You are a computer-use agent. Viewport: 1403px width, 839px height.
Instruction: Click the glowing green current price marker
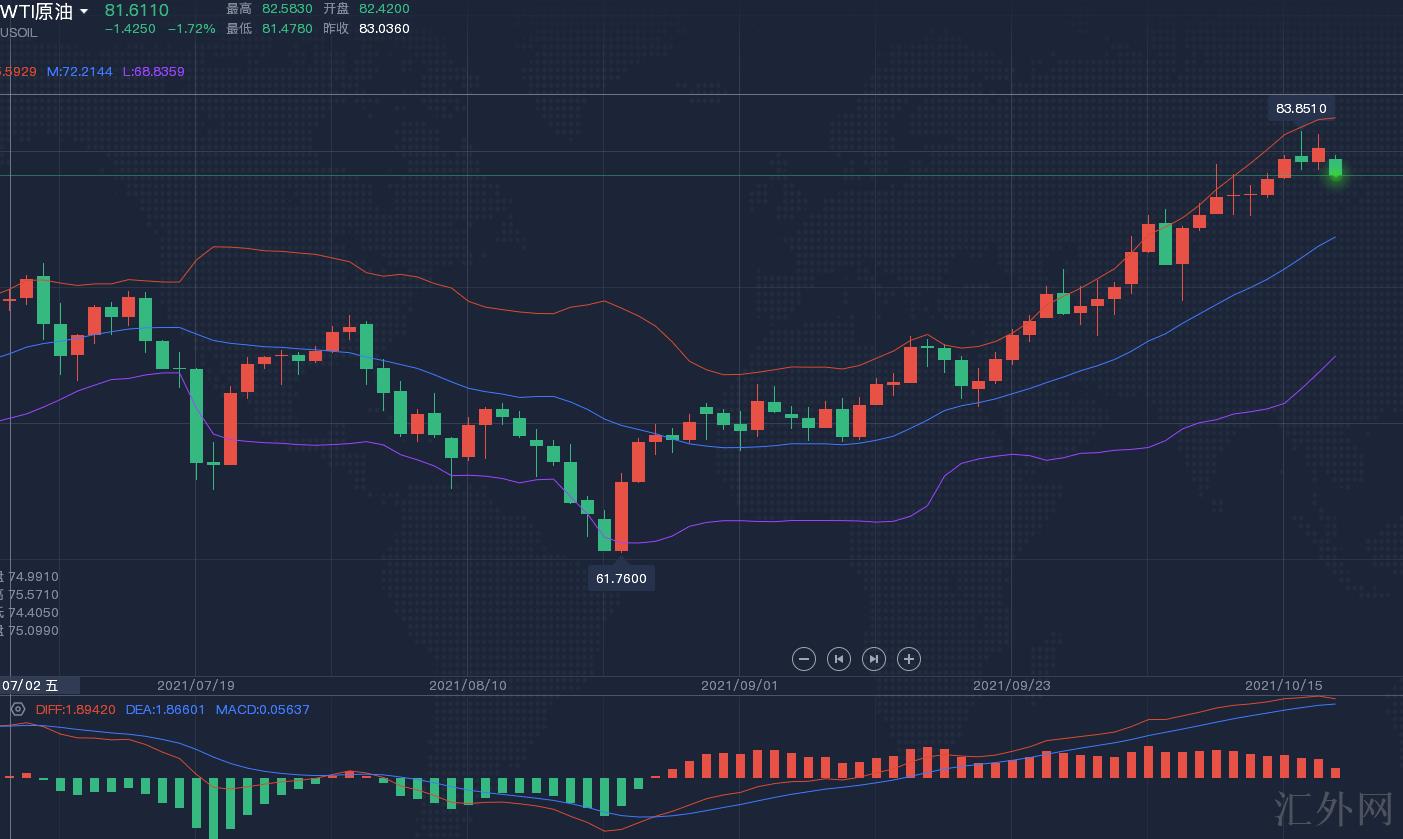tap(1335, 174)
